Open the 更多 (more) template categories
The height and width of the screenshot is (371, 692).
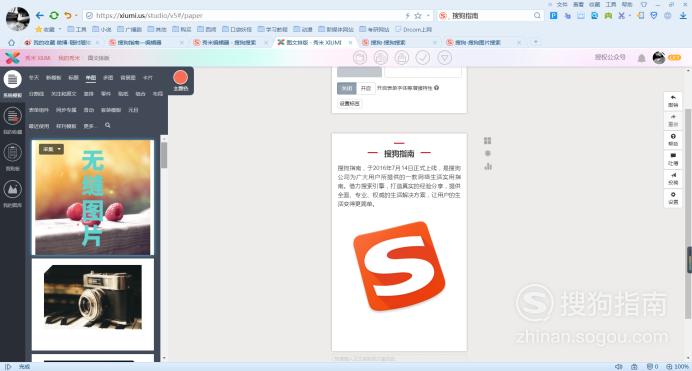click(x=89, y=126)
